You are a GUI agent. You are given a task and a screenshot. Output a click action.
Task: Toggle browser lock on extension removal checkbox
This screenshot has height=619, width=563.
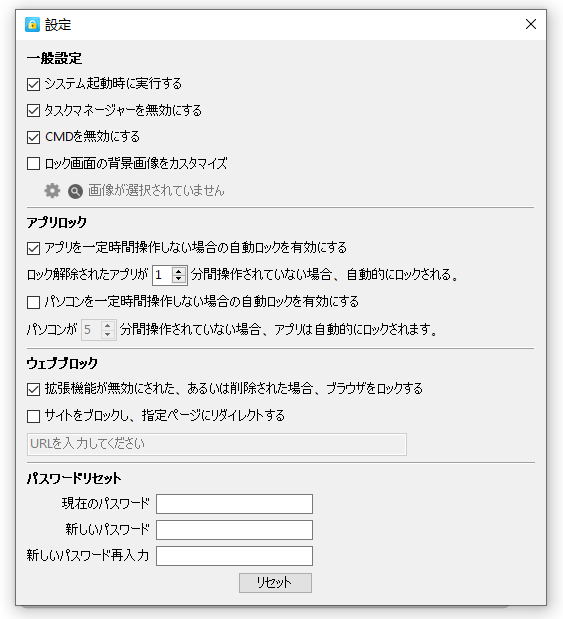34,389
